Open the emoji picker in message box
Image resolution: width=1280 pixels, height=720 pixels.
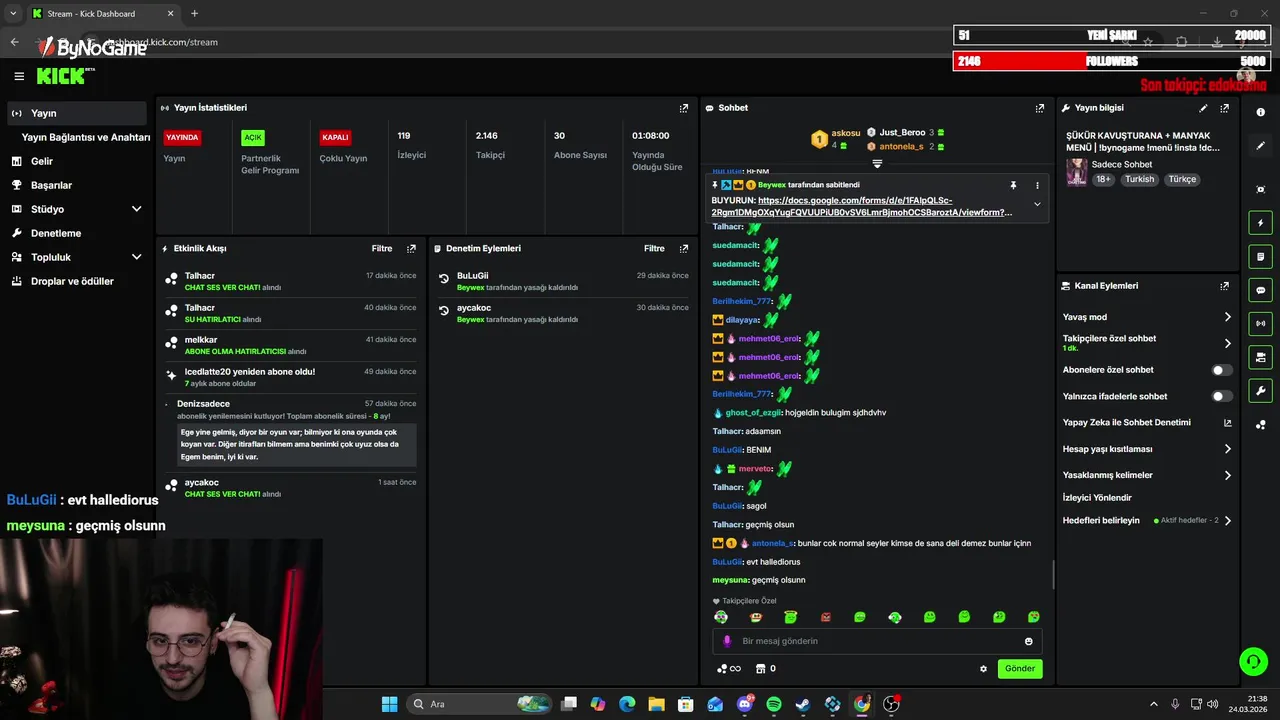tap(1028, 641)
